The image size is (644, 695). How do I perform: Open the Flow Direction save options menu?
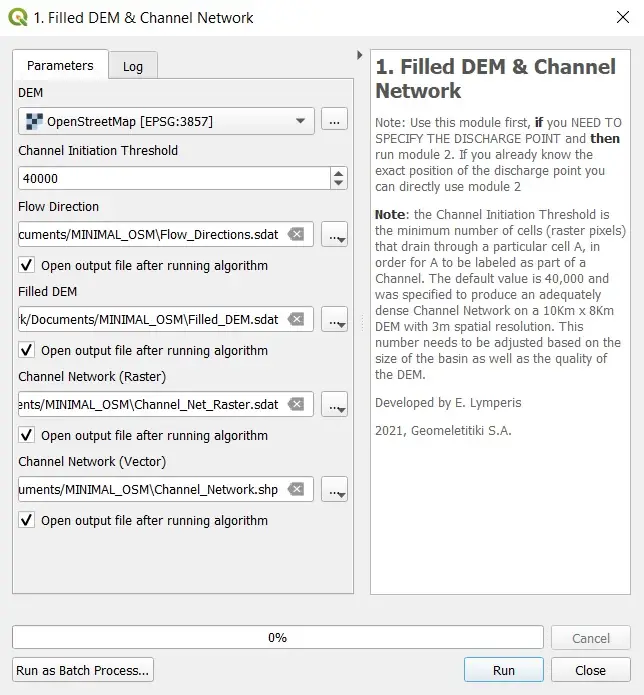pos(334,234)
